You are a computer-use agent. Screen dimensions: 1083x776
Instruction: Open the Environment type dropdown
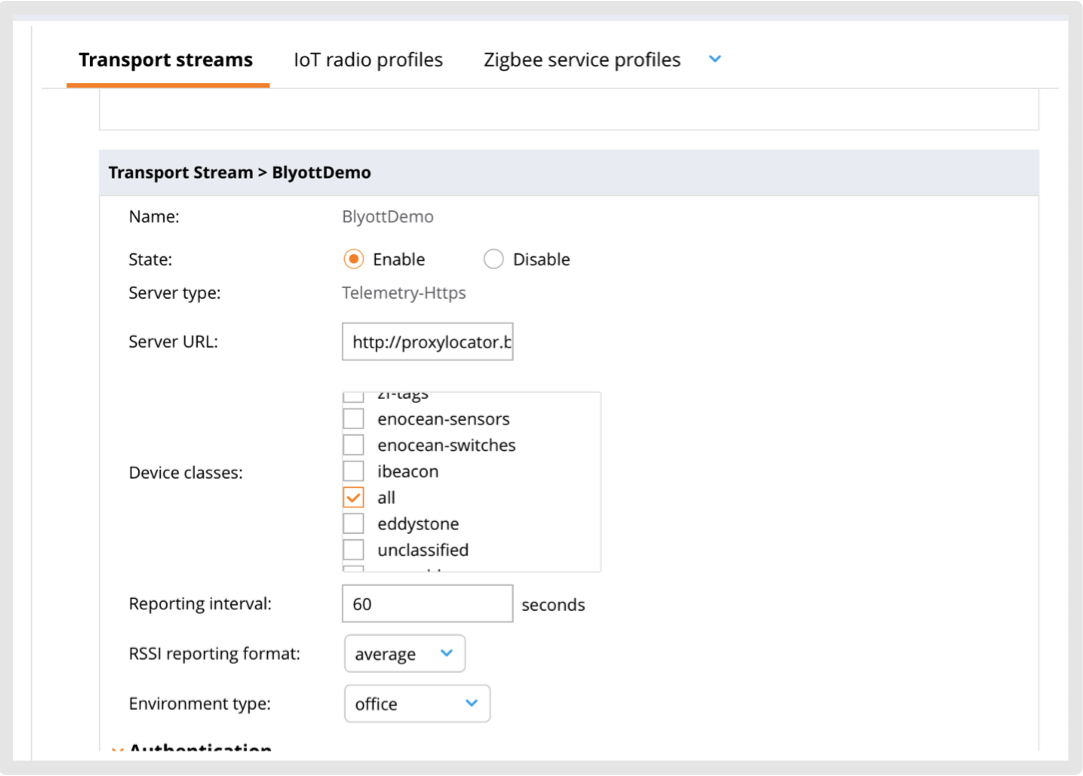416,704
